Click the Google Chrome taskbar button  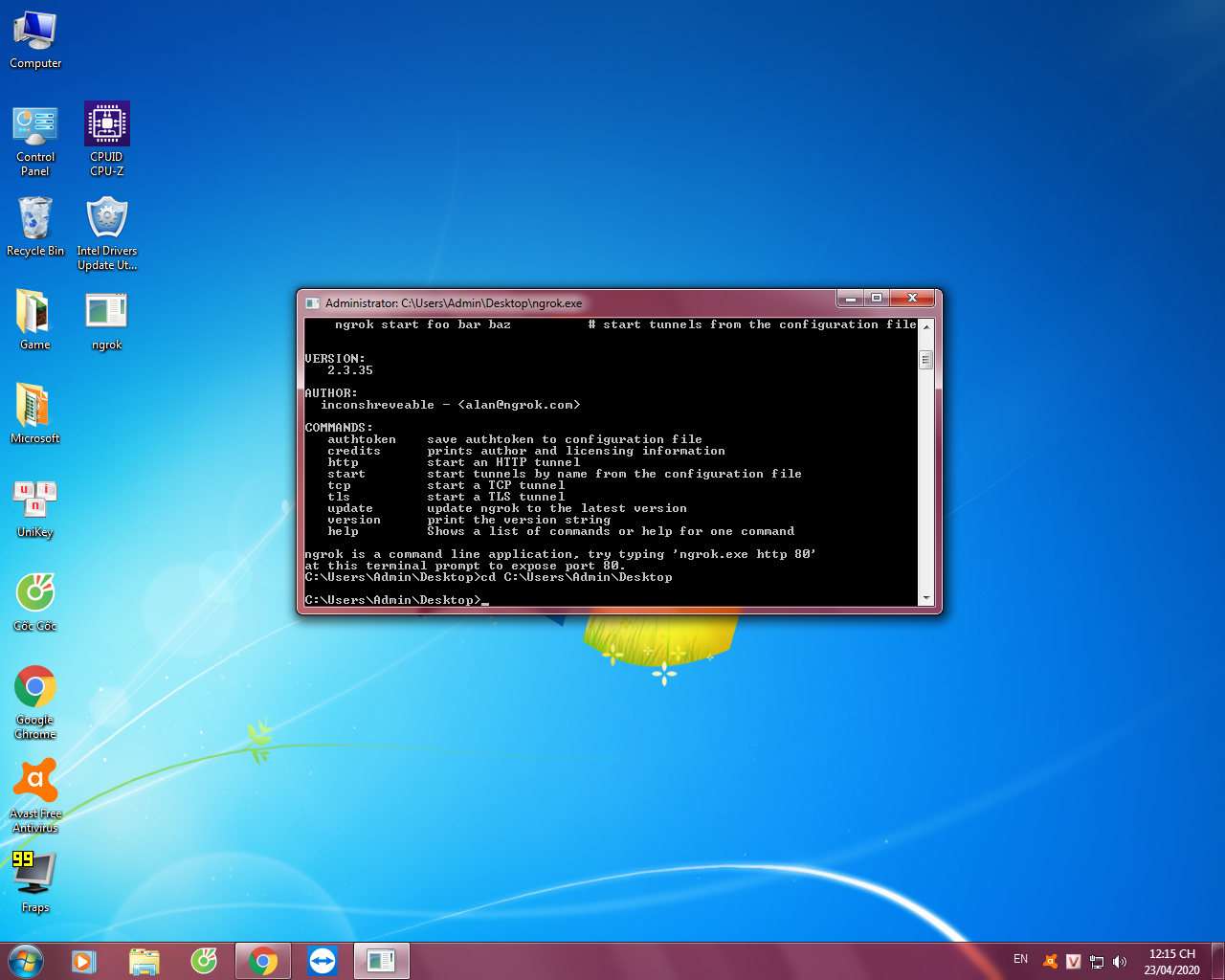263,961
